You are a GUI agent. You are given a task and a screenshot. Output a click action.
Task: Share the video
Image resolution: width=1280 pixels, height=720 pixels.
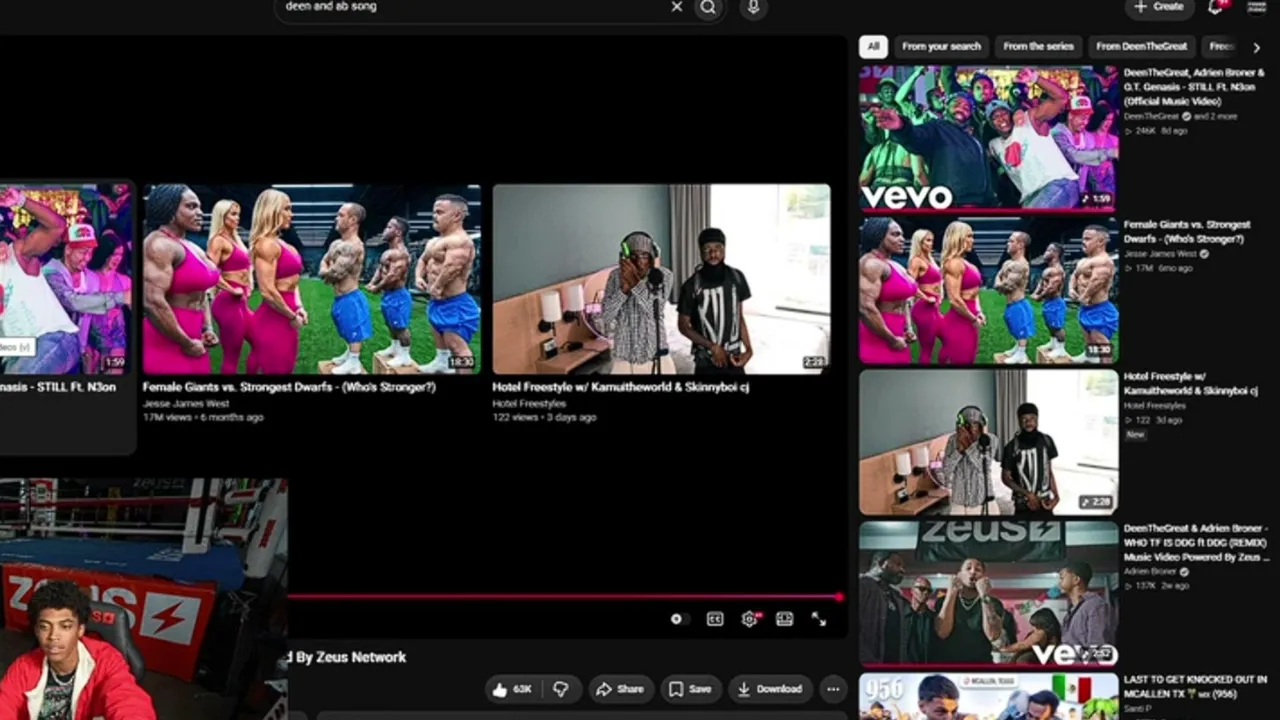(620, 689)
